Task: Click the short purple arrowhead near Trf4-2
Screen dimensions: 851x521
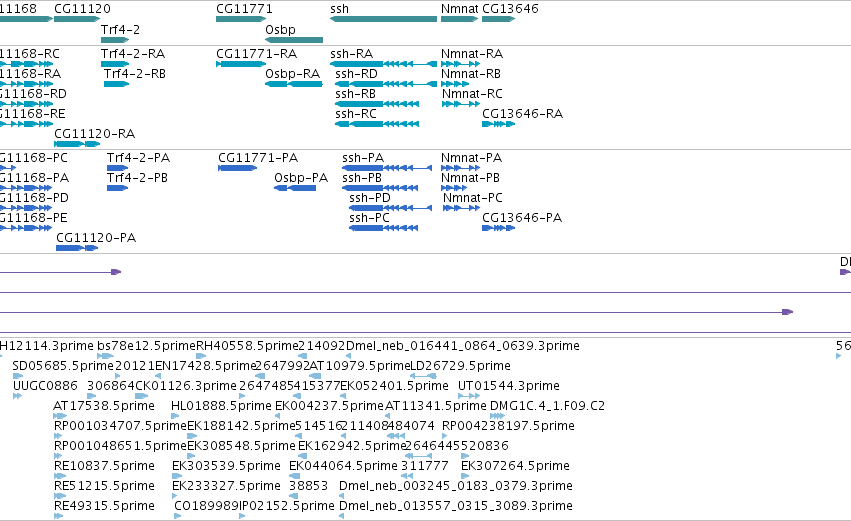Action: coord(116,272)
